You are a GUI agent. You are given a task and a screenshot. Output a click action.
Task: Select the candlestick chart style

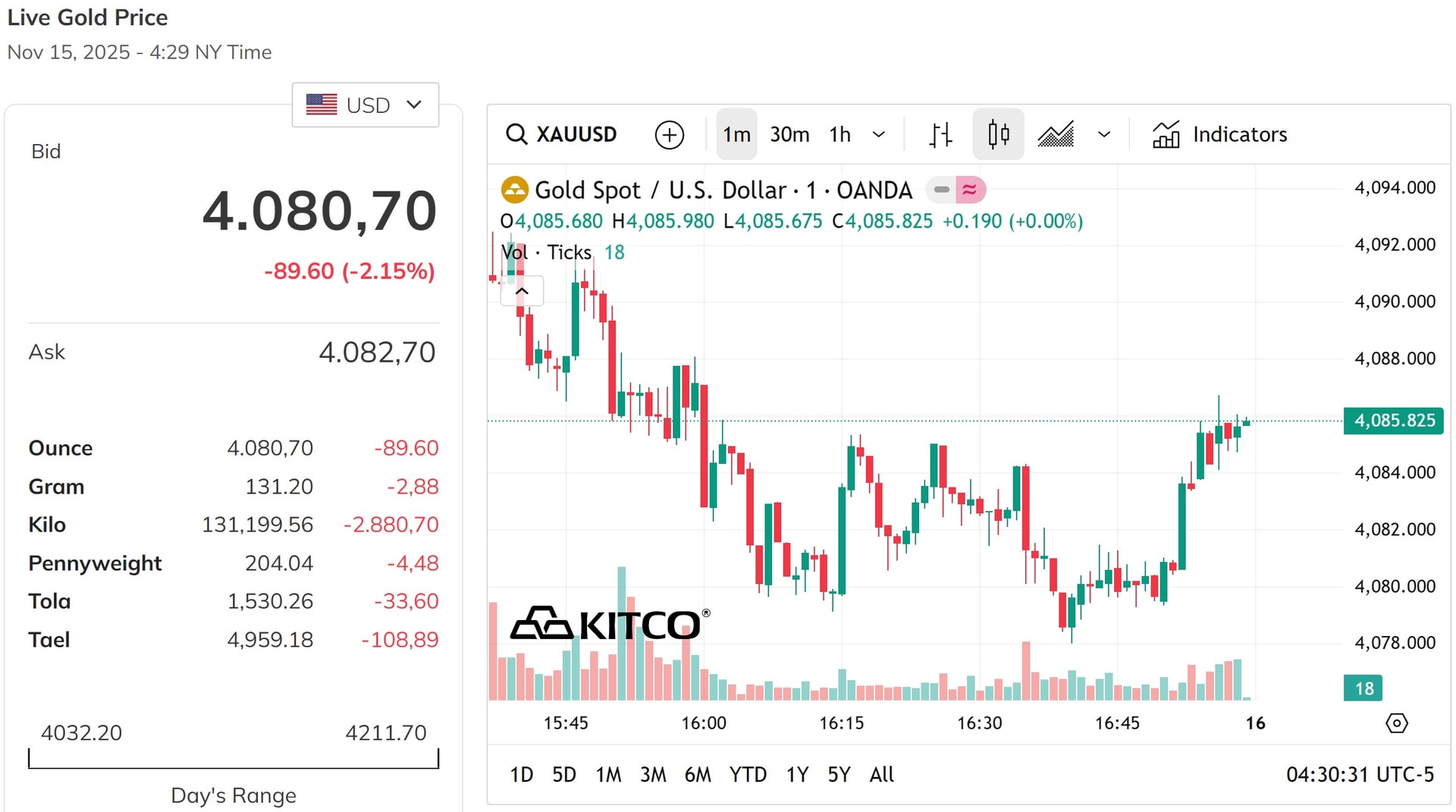[x=998, y=134]
